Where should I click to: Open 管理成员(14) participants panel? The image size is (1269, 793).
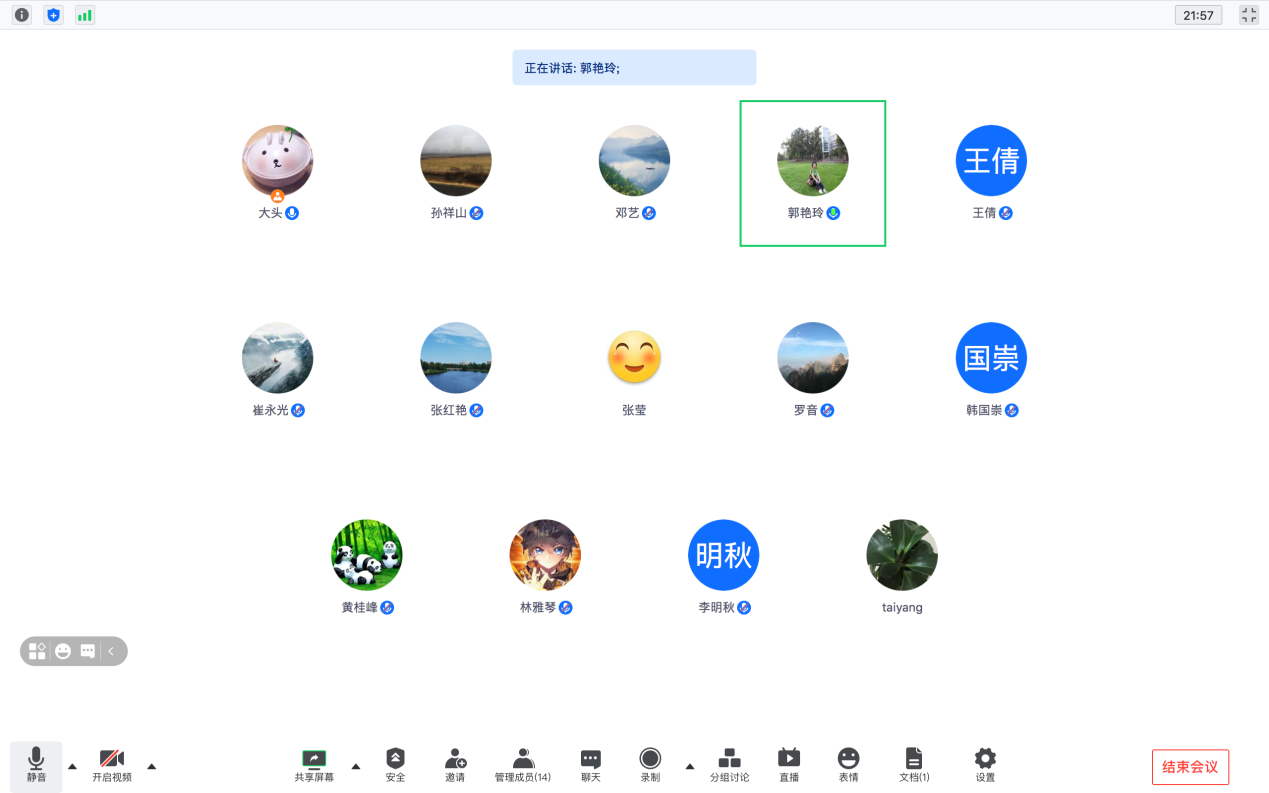pyautogui.click(x=522, y=765)
